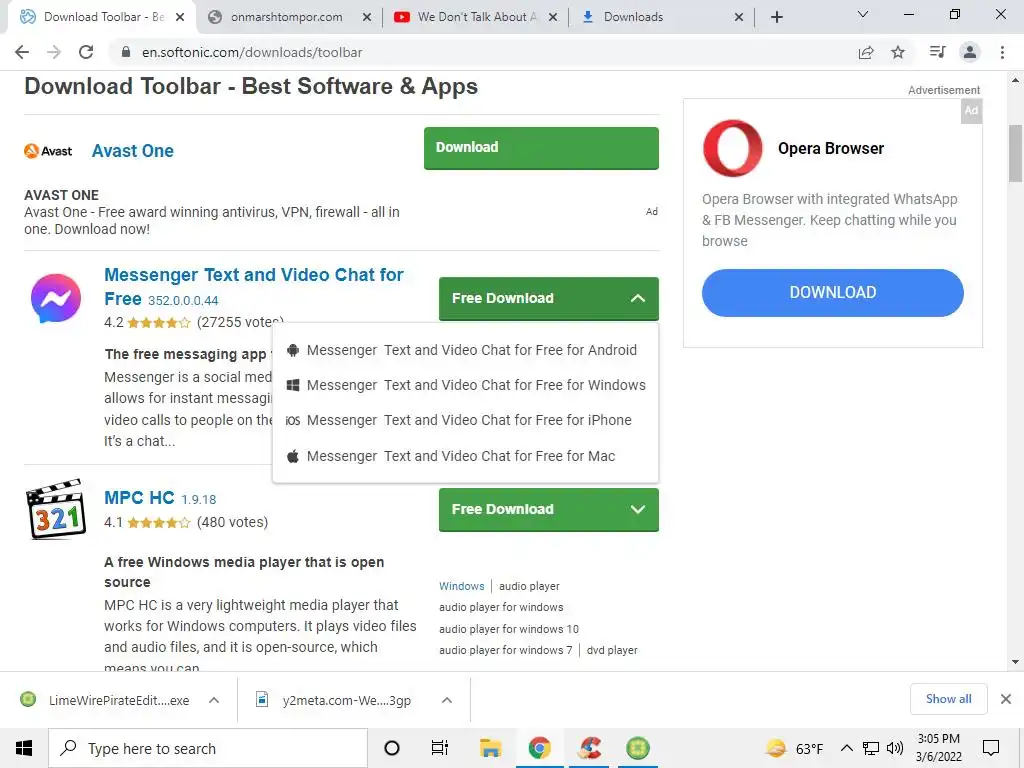Open the Messenger Text and Video Chat title link
Screen dimensions: 1024x768
[253, 286]
